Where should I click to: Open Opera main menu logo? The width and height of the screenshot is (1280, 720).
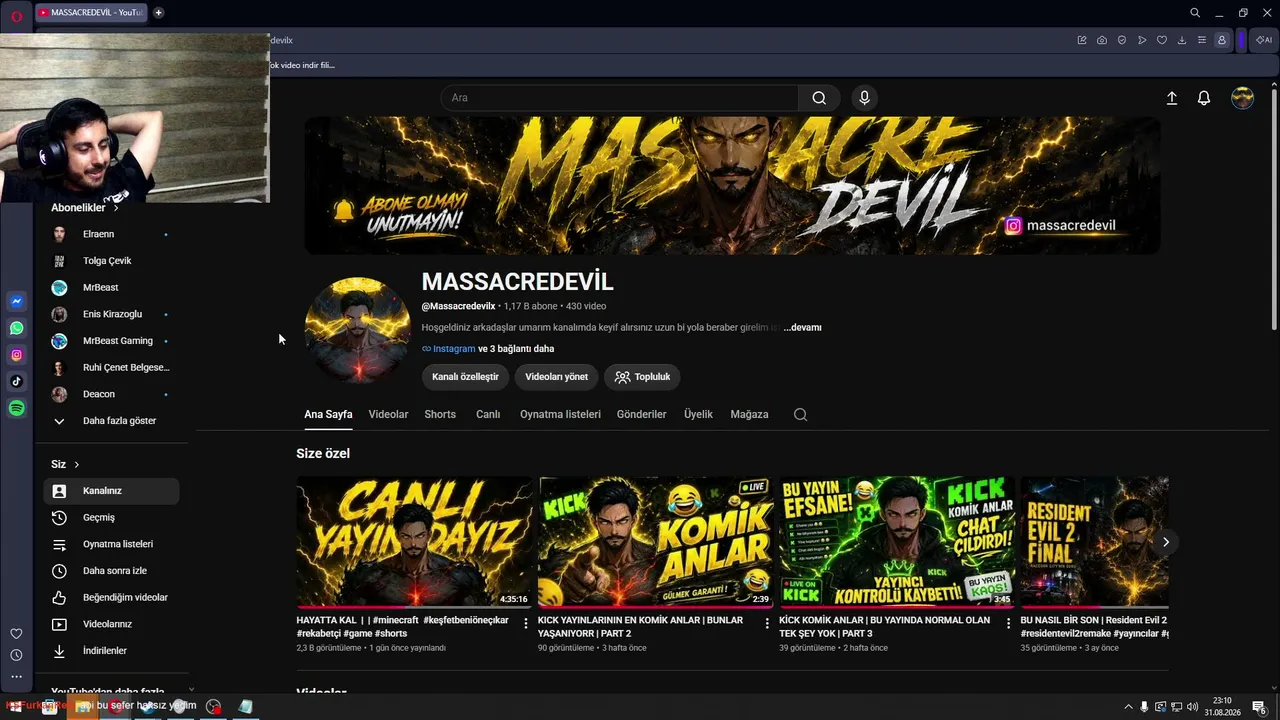coord(16,16)
